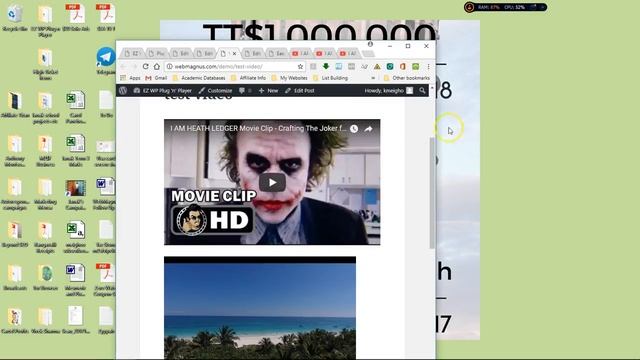This screenshot has width=640, height=360.
Task: Click the Chrome profile icon in title bar
Action: (370, 44)
